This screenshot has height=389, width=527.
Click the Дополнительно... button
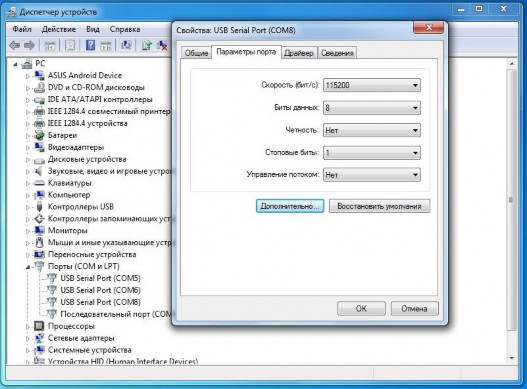290,206
